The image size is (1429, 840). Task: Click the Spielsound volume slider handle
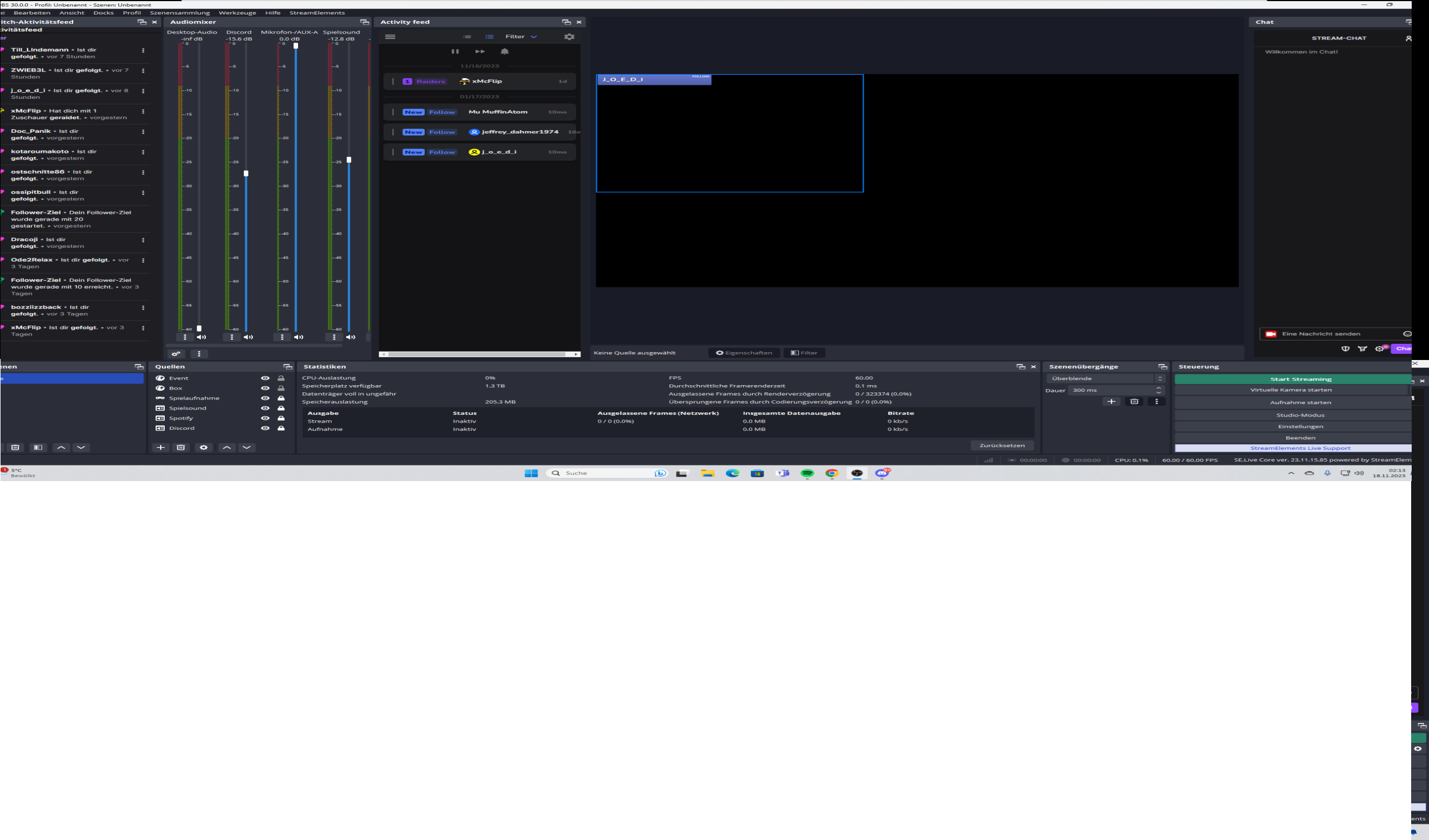pos(349,160)
